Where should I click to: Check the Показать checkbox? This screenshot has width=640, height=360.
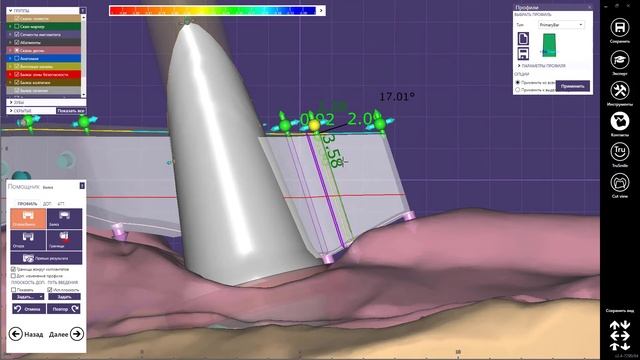click(13, 289)
